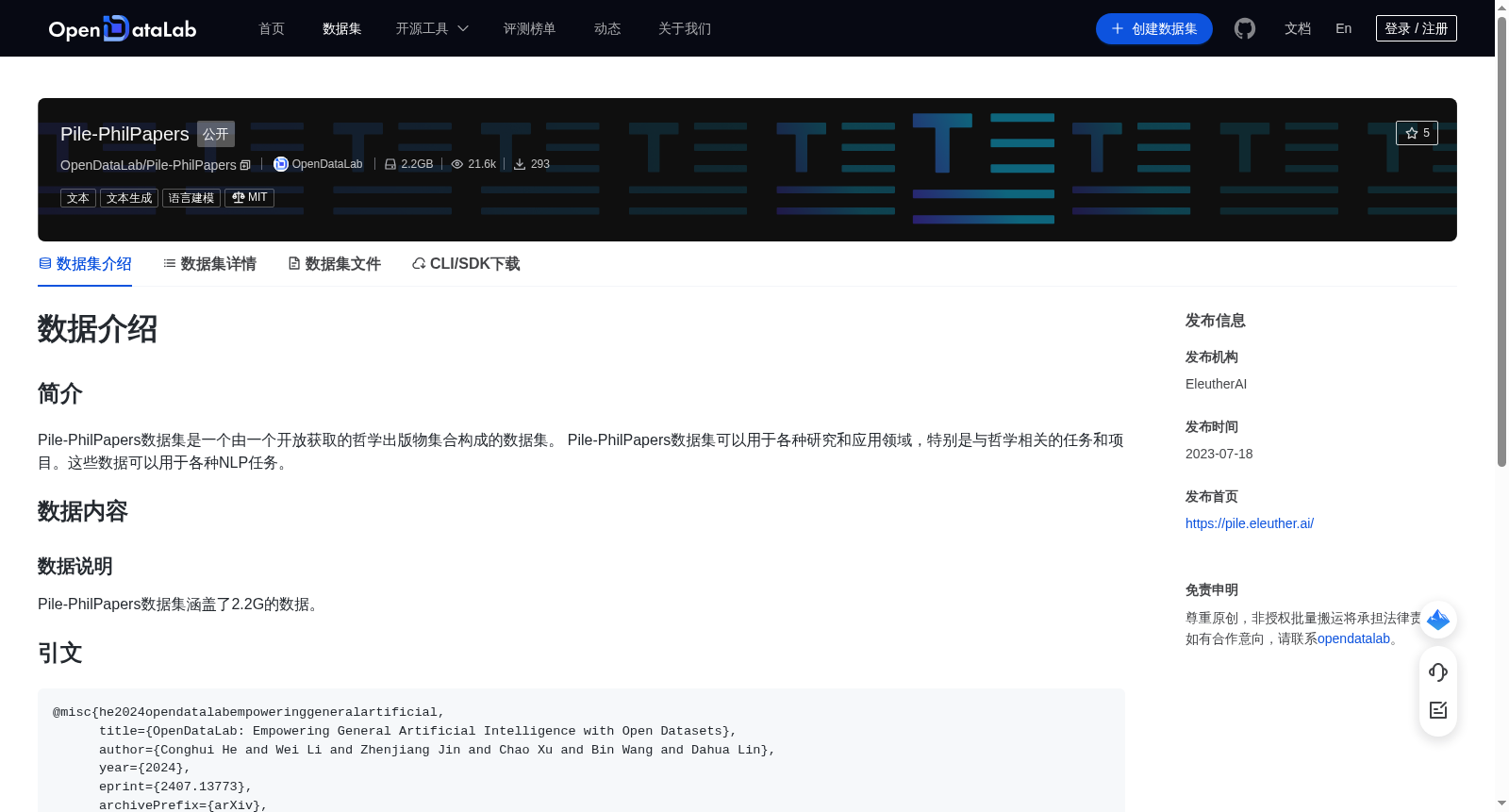Switch to the CLI/SDK下载 tab
Image resolution: width=1509 pixels, height=812 pixels.
coord(466,264)
